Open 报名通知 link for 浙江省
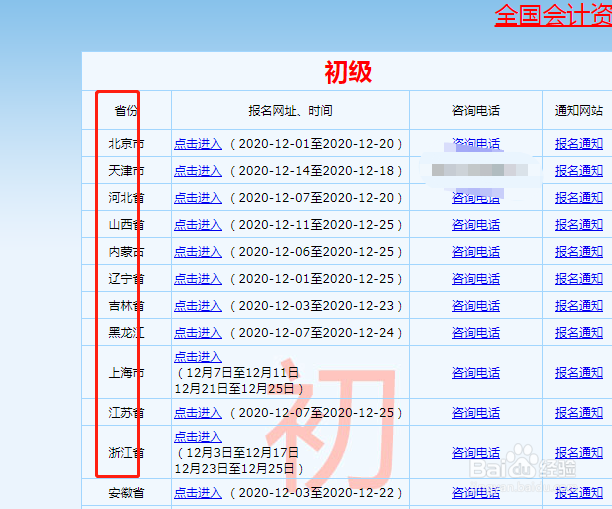Image resolution: width=612 pixels, height=509 pixels. 579,453
